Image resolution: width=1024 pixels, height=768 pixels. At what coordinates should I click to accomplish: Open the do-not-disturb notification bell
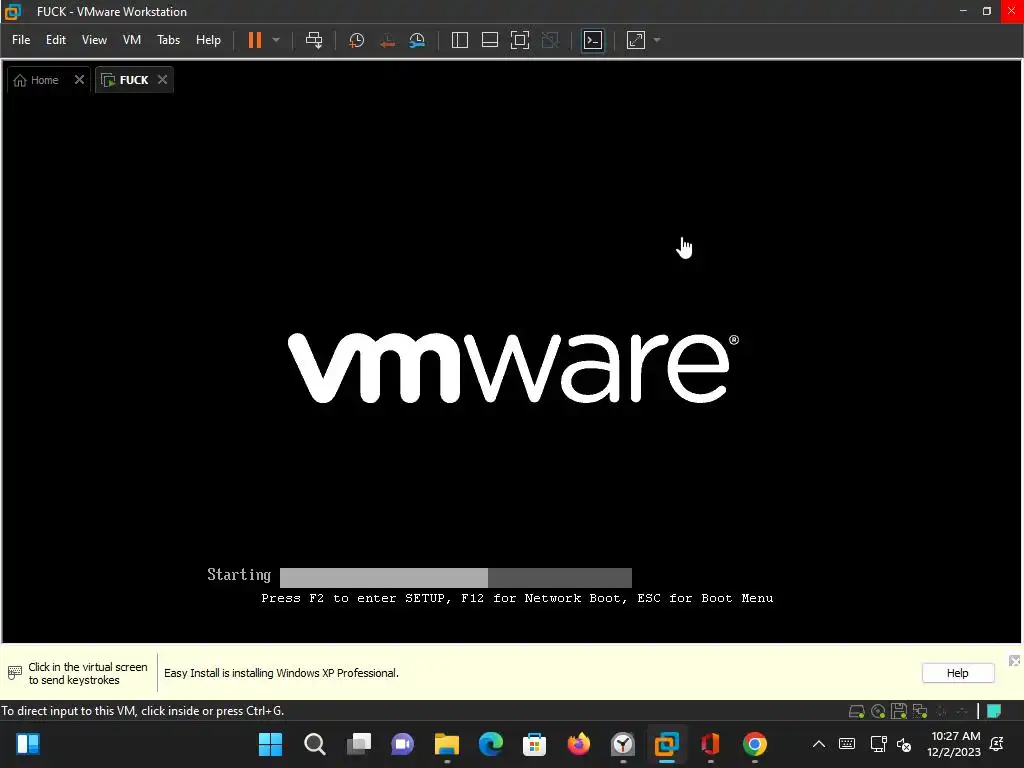(x=997, y=744)
